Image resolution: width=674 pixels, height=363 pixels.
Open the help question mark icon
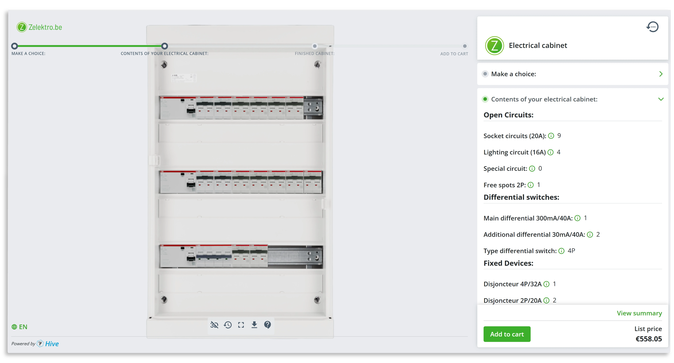(267, 325)
